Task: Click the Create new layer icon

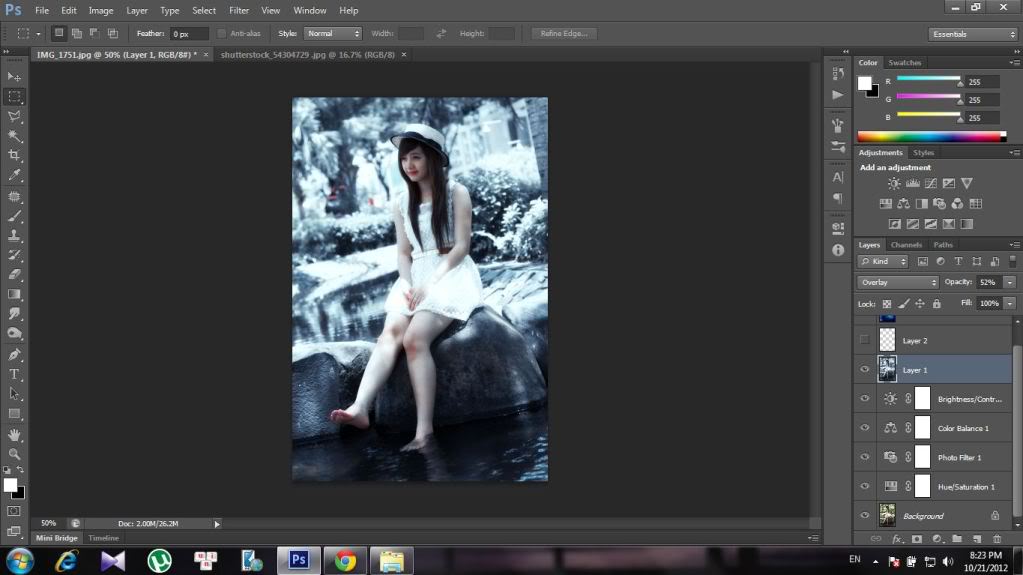Action: [x=977, y=539]
